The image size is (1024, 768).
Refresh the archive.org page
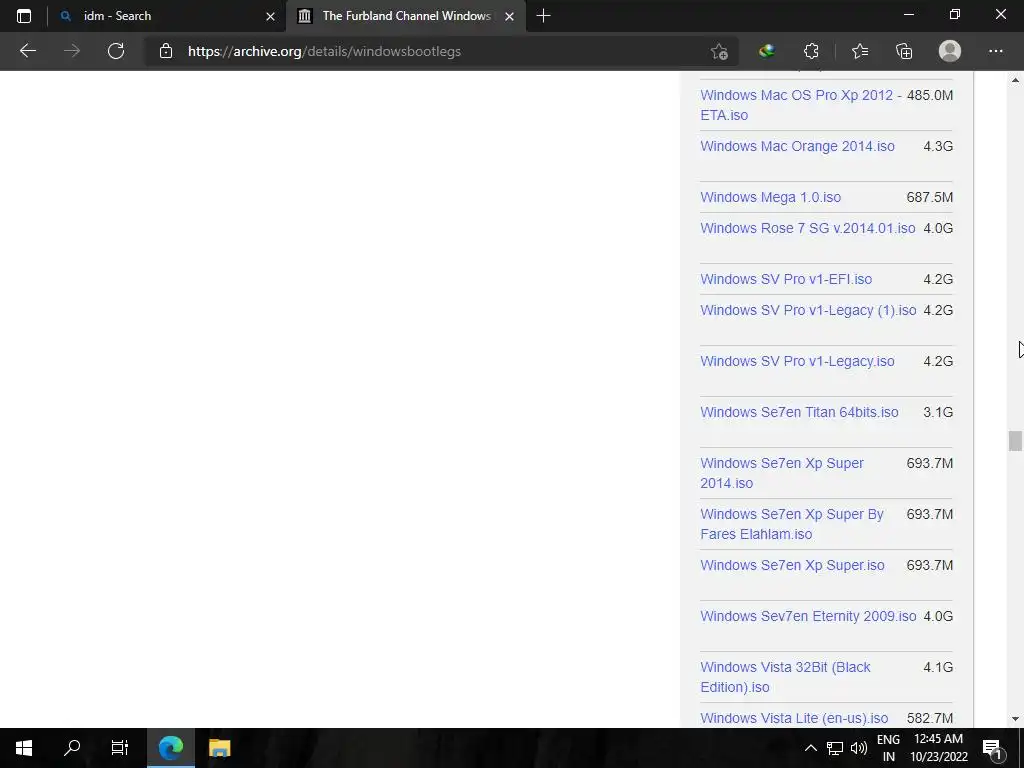[116, 51]
